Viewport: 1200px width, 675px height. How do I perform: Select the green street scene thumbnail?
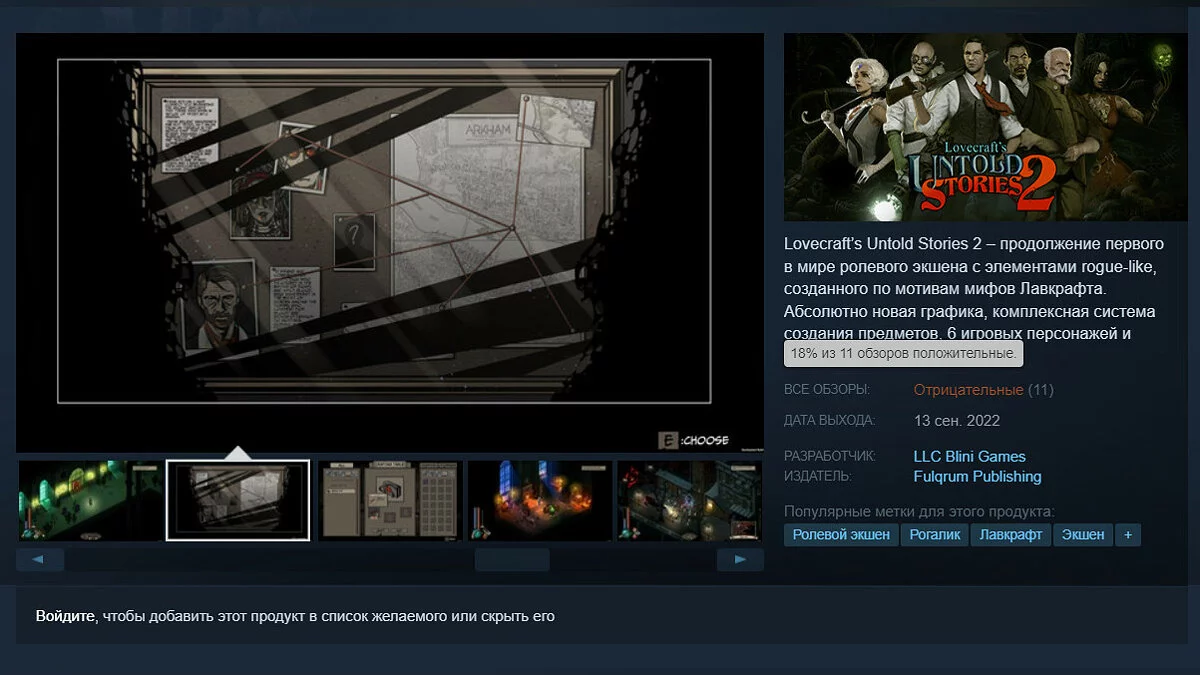point(90,500)
